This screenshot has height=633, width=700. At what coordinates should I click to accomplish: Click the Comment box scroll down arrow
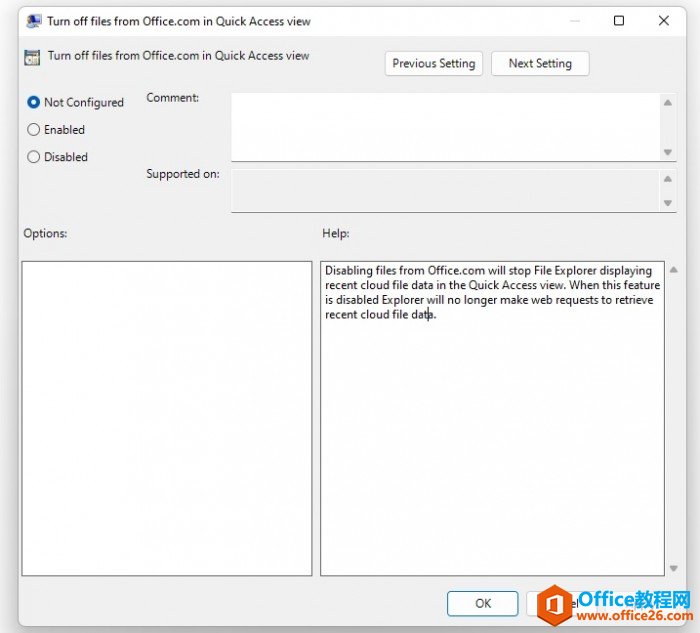coord(668,152)
